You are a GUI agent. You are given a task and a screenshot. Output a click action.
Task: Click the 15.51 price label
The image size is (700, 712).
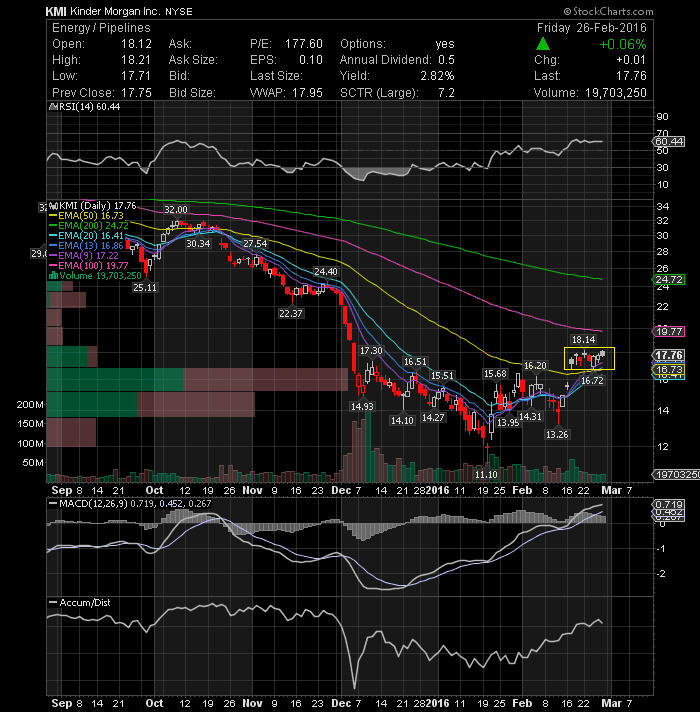pyautogui.click(x=442, y=376)
